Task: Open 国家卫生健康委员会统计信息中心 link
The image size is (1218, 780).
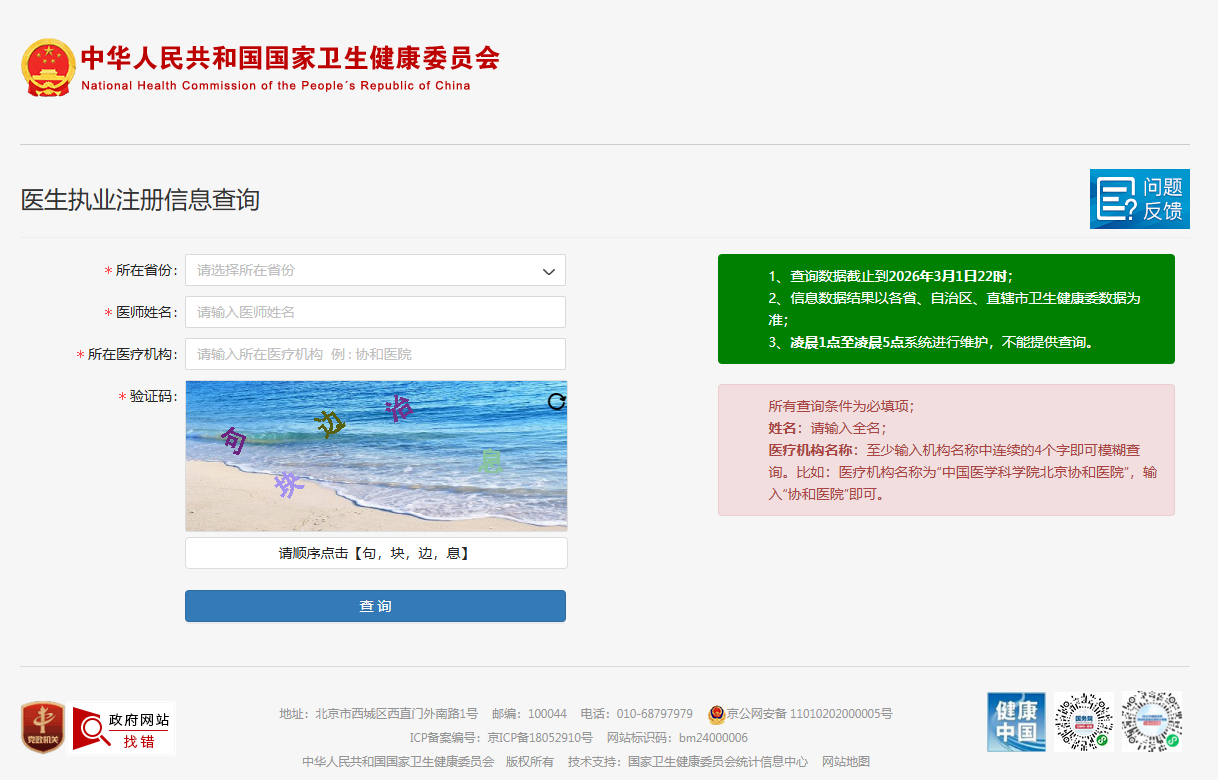Action: tap(717, 762)
